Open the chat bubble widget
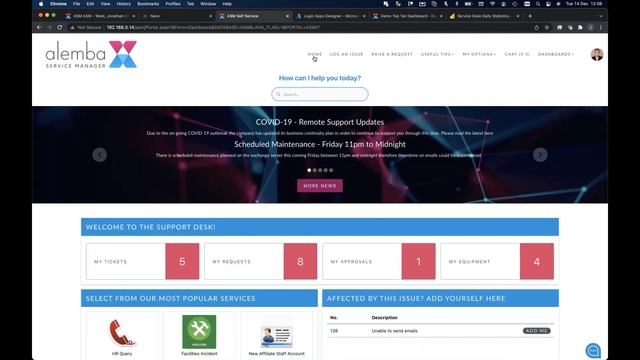640x360 pixels. pos(593,350)
